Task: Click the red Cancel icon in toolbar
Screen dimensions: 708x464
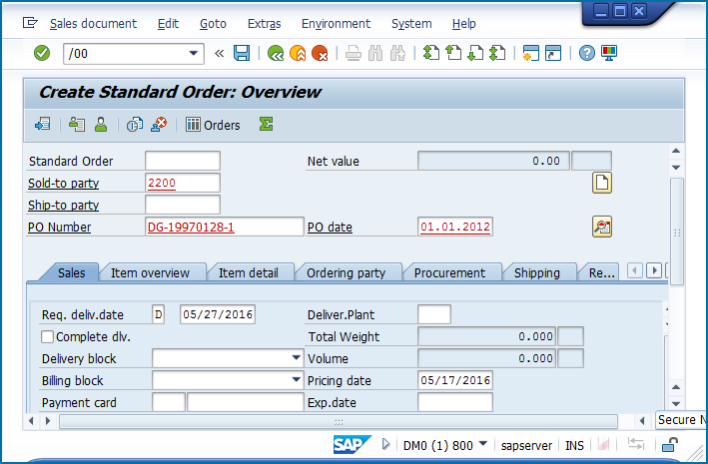Action: pos(319,53)
